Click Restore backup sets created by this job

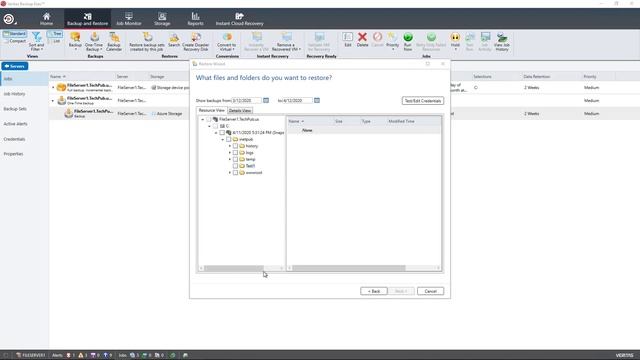tap(147, 42)
